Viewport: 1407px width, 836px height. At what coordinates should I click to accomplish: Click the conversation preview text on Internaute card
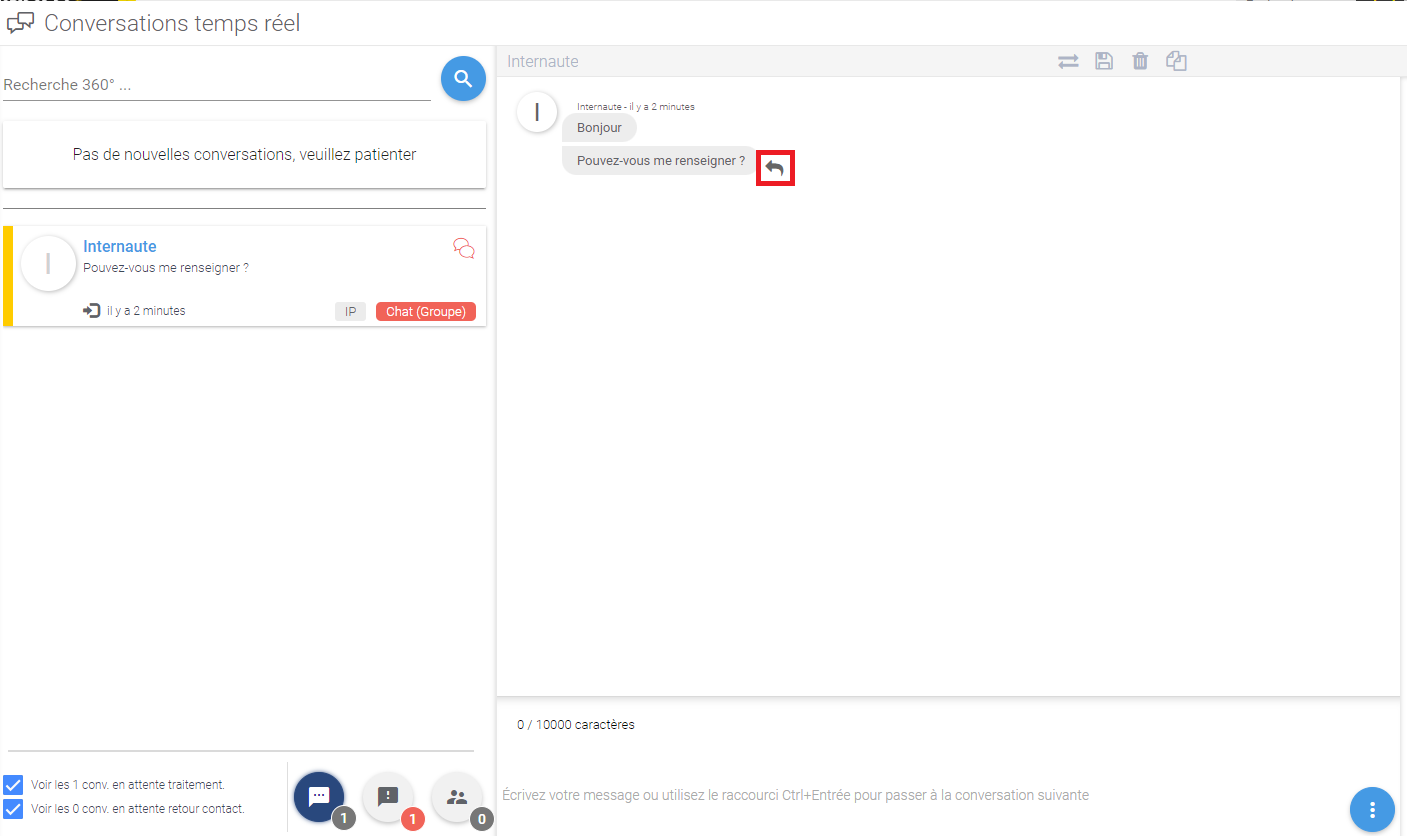coord(166,268)
